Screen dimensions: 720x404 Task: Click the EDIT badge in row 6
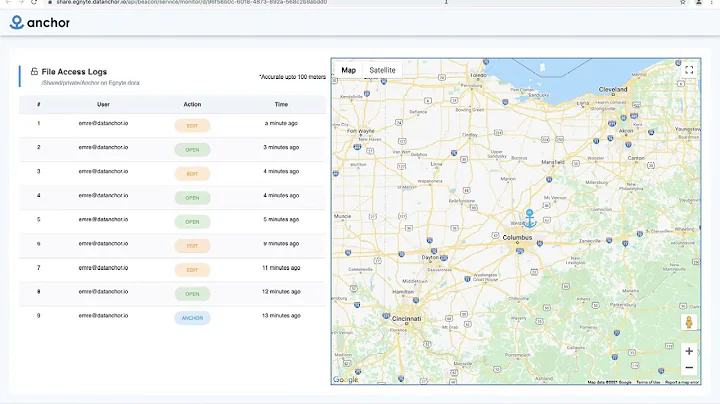tap(192, 246)
